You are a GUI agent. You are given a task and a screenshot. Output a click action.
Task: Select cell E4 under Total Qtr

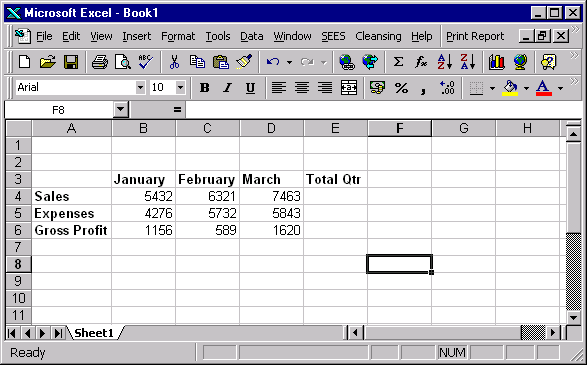coord(335,196)
